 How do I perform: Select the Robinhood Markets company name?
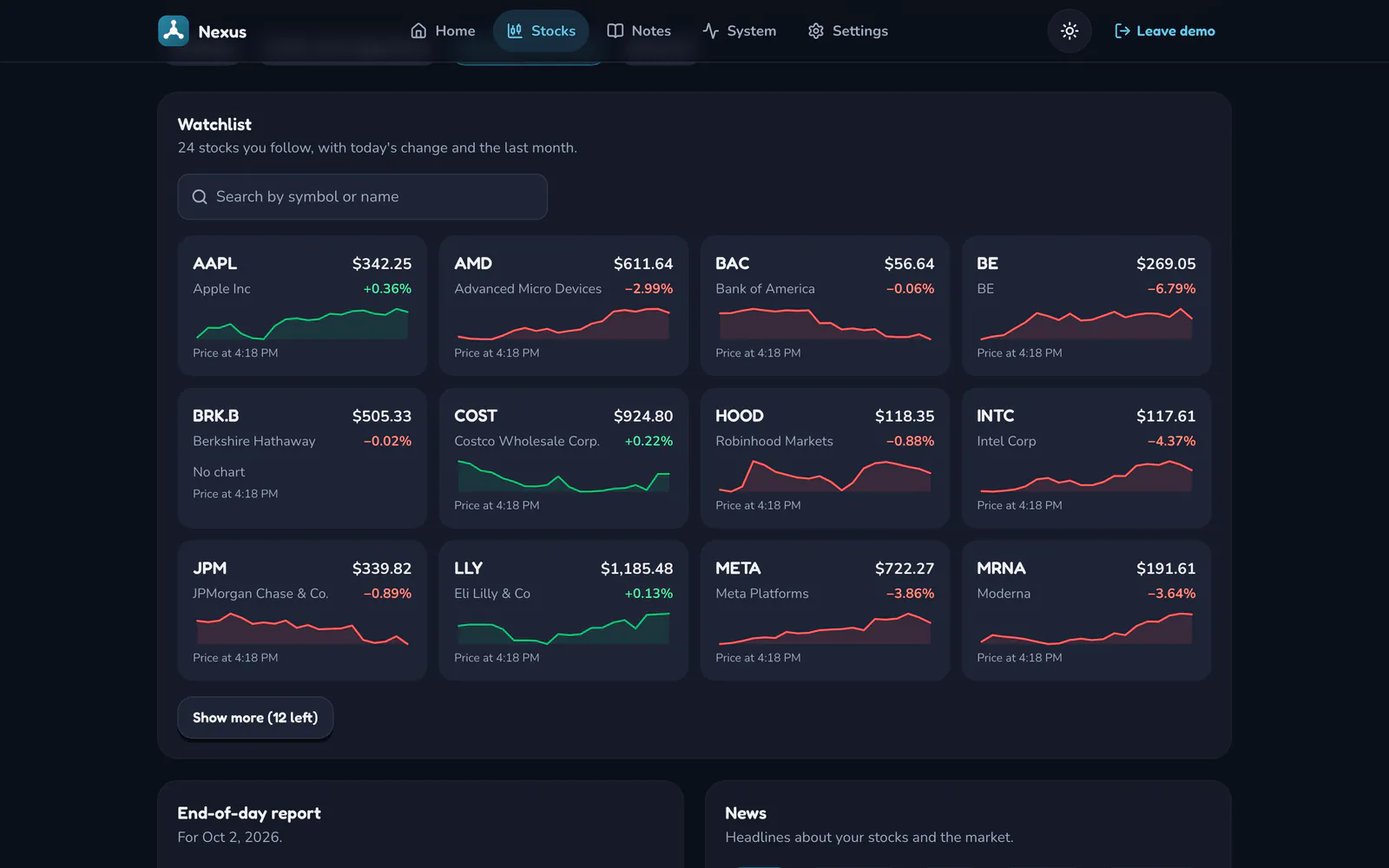coord(774,442)
